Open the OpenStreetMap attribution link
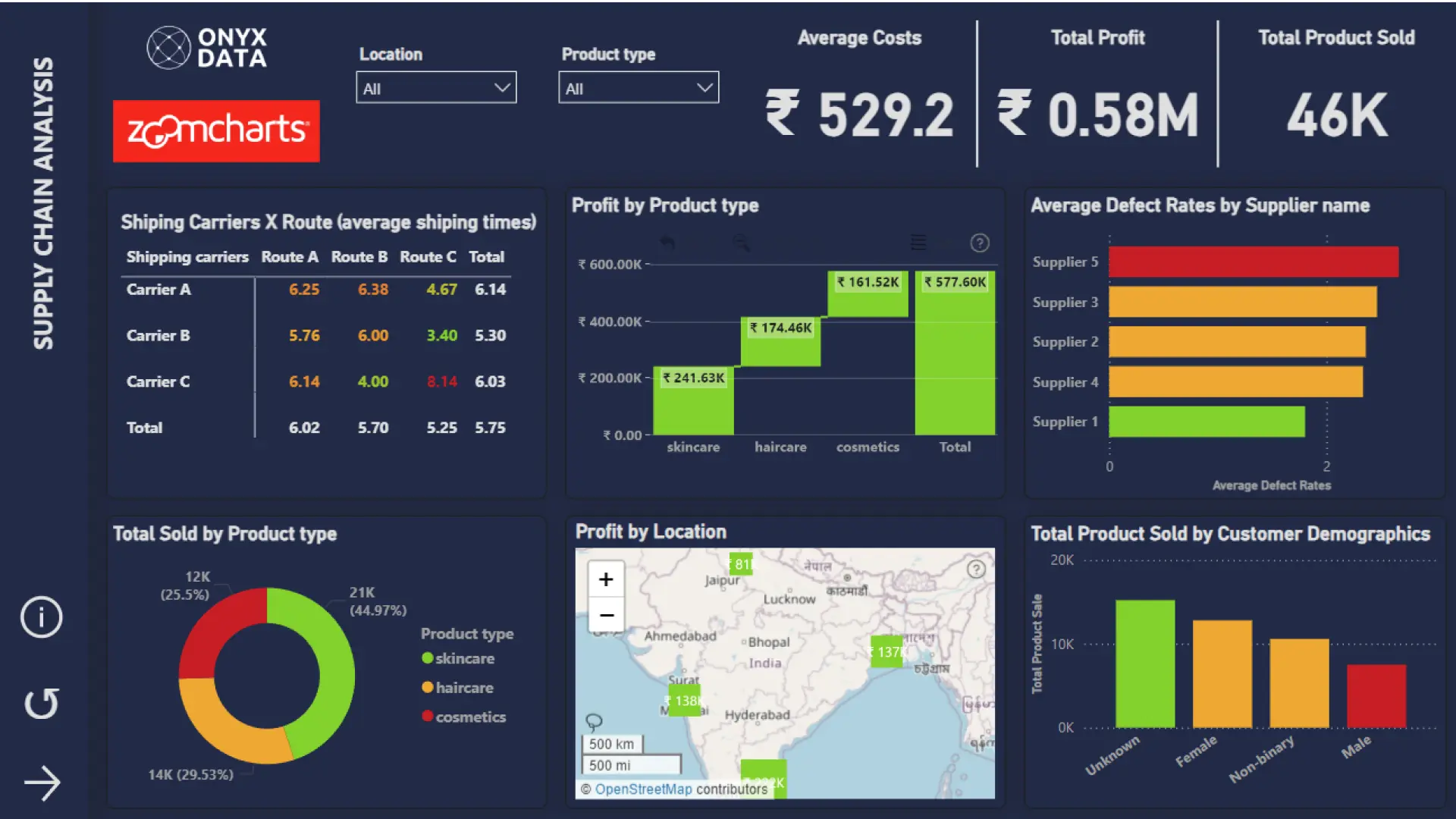 (643, 789)
